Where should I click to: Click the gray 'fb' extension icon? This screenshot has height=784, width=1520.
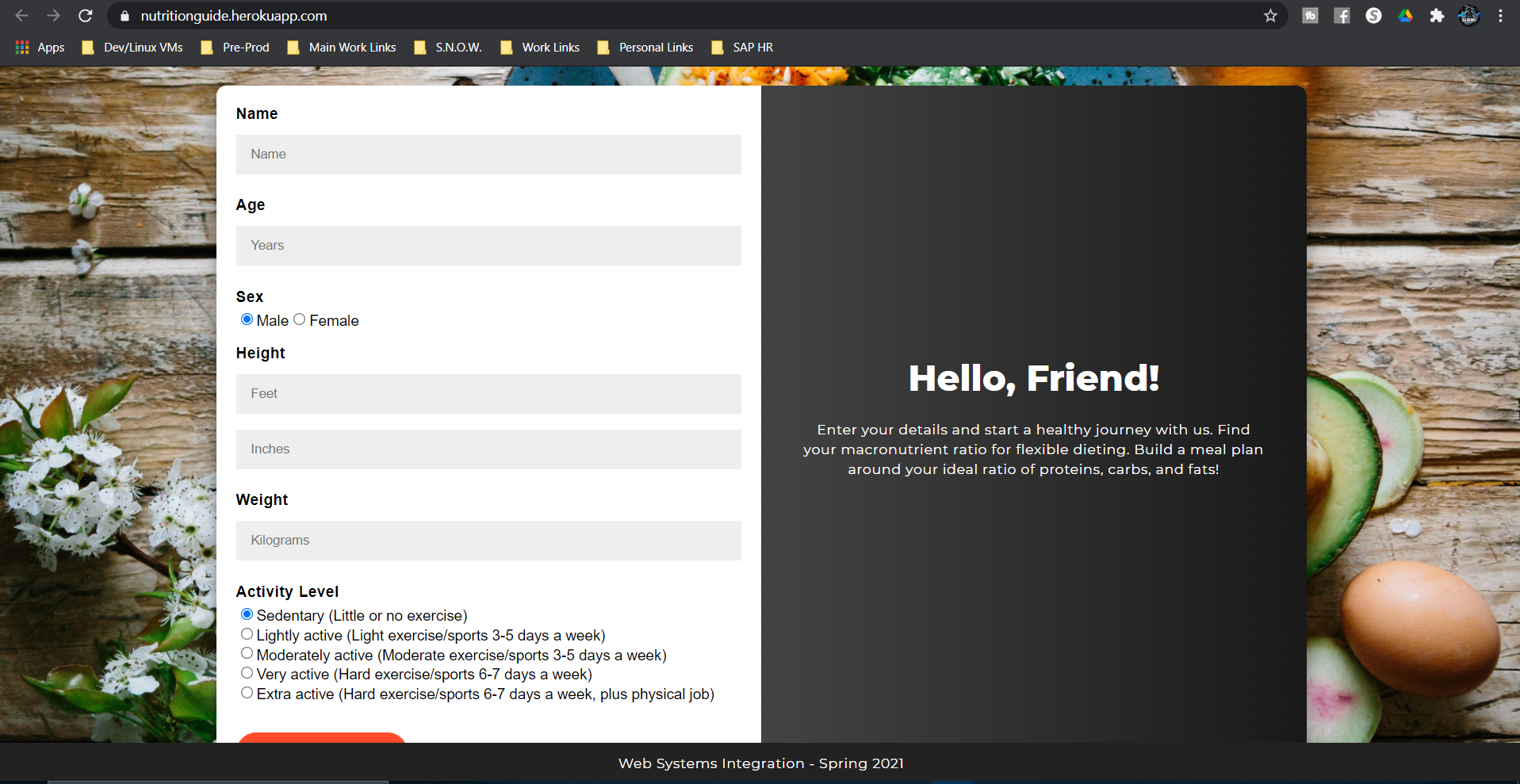pyautogui.click(x=1310, y=16)
